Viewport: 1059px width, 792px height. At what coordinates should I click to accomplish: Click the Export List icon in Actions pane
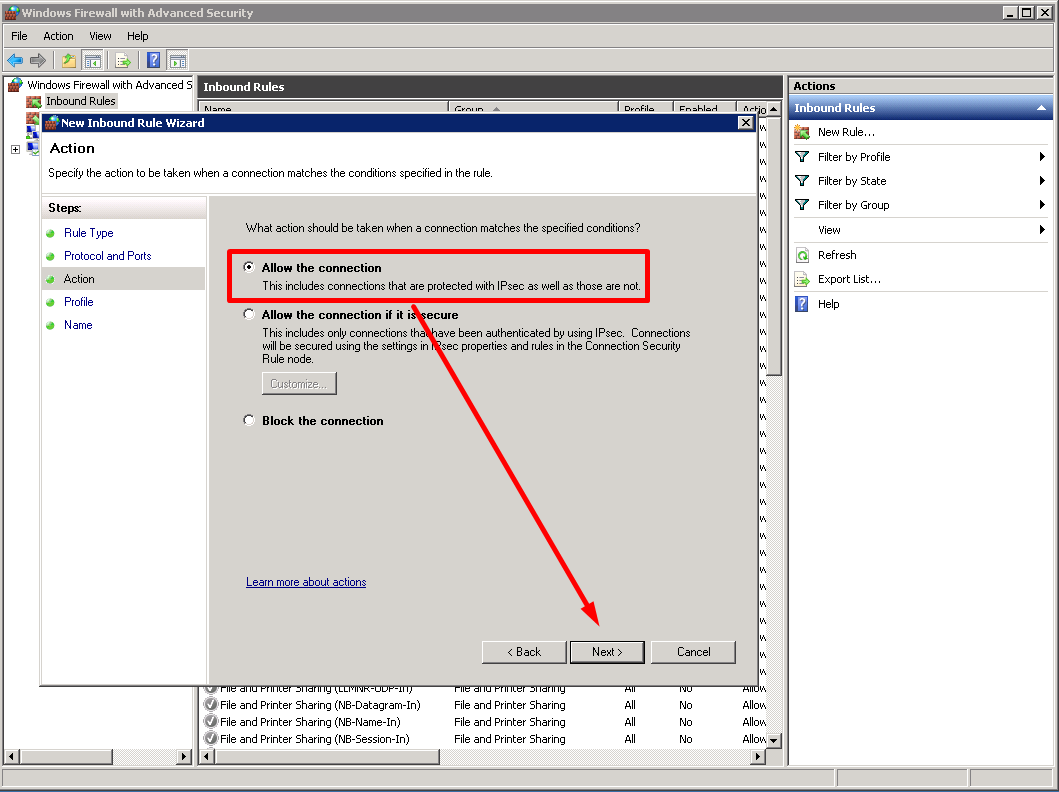pos(803,278)
